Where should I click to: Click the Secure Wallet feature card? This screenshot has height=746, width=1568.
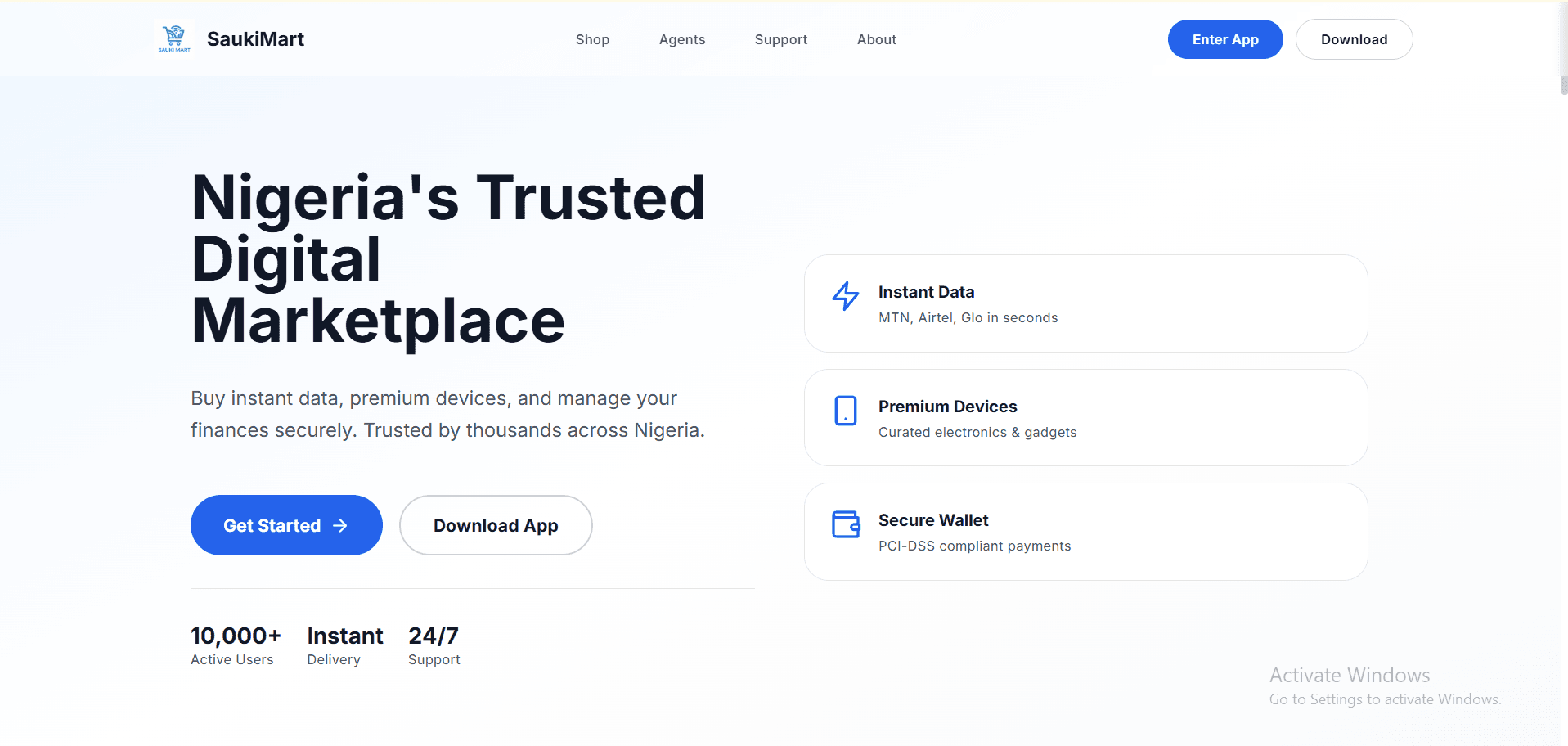(1085, 531)
